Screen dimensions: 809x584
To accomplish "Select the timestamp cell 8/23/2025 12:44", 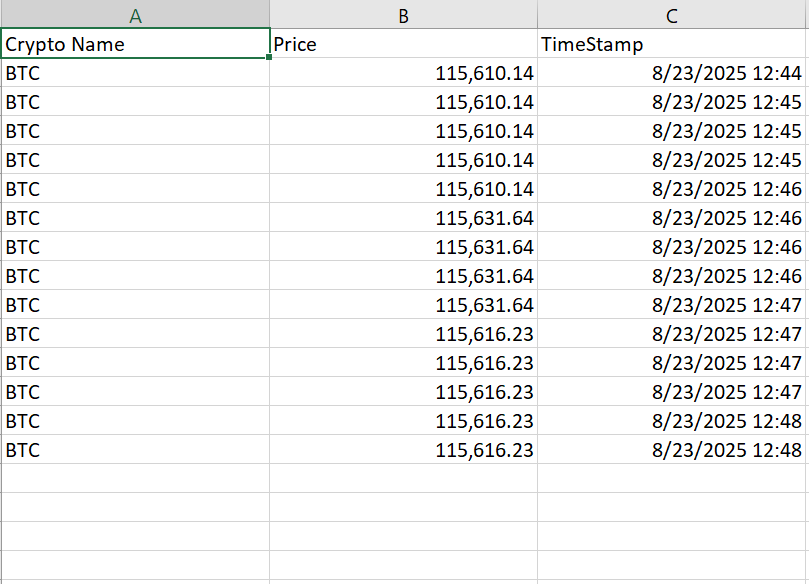I will (672, 73).
